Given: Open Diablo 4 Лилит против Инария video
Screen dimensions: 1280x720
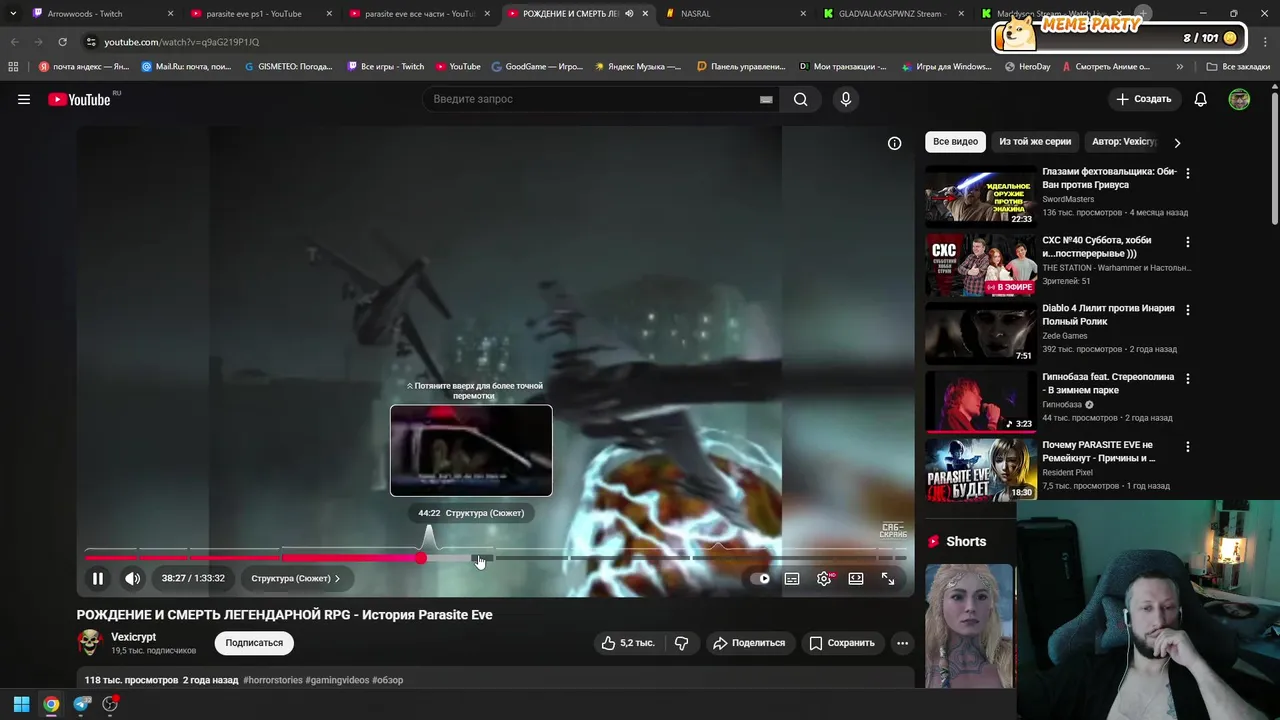Looking at the screenshot, I should point(980,334).
